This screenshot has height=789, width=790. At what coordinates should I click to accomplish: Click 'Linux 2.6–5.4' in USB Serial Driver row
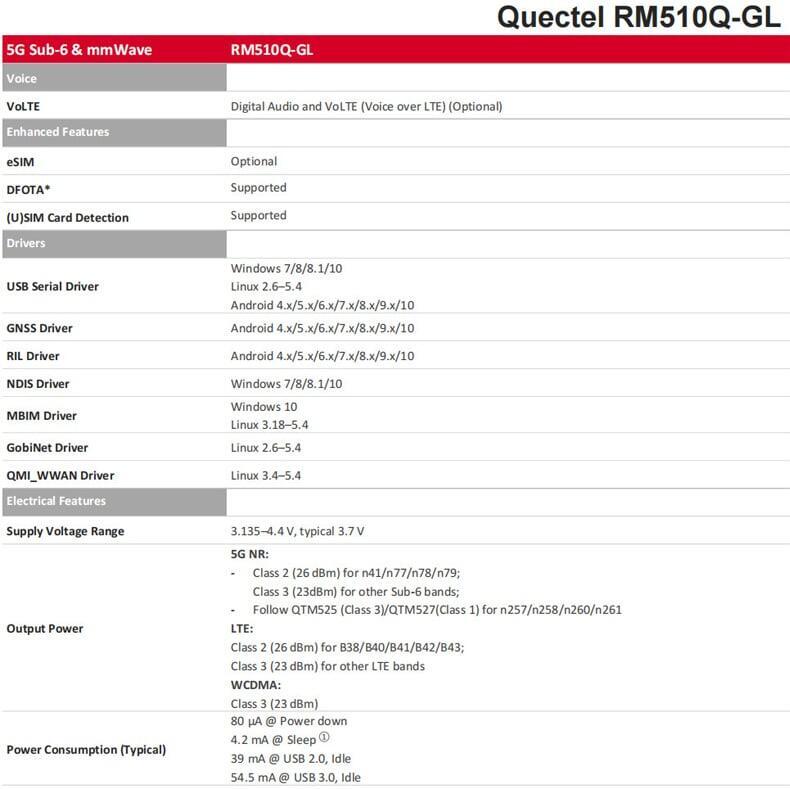(x=266, y=287)
